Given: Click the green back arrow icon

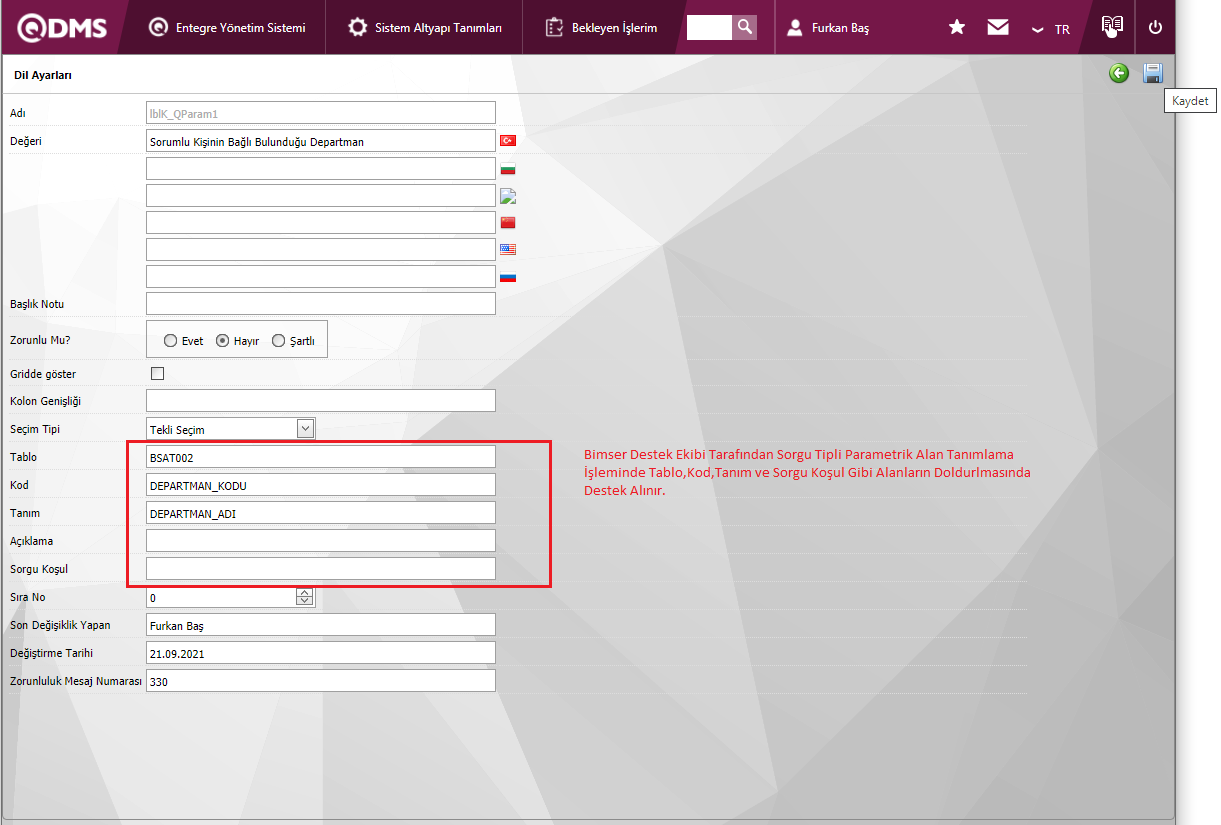Looking at the screenshot, I should (x=1119, y=73).
